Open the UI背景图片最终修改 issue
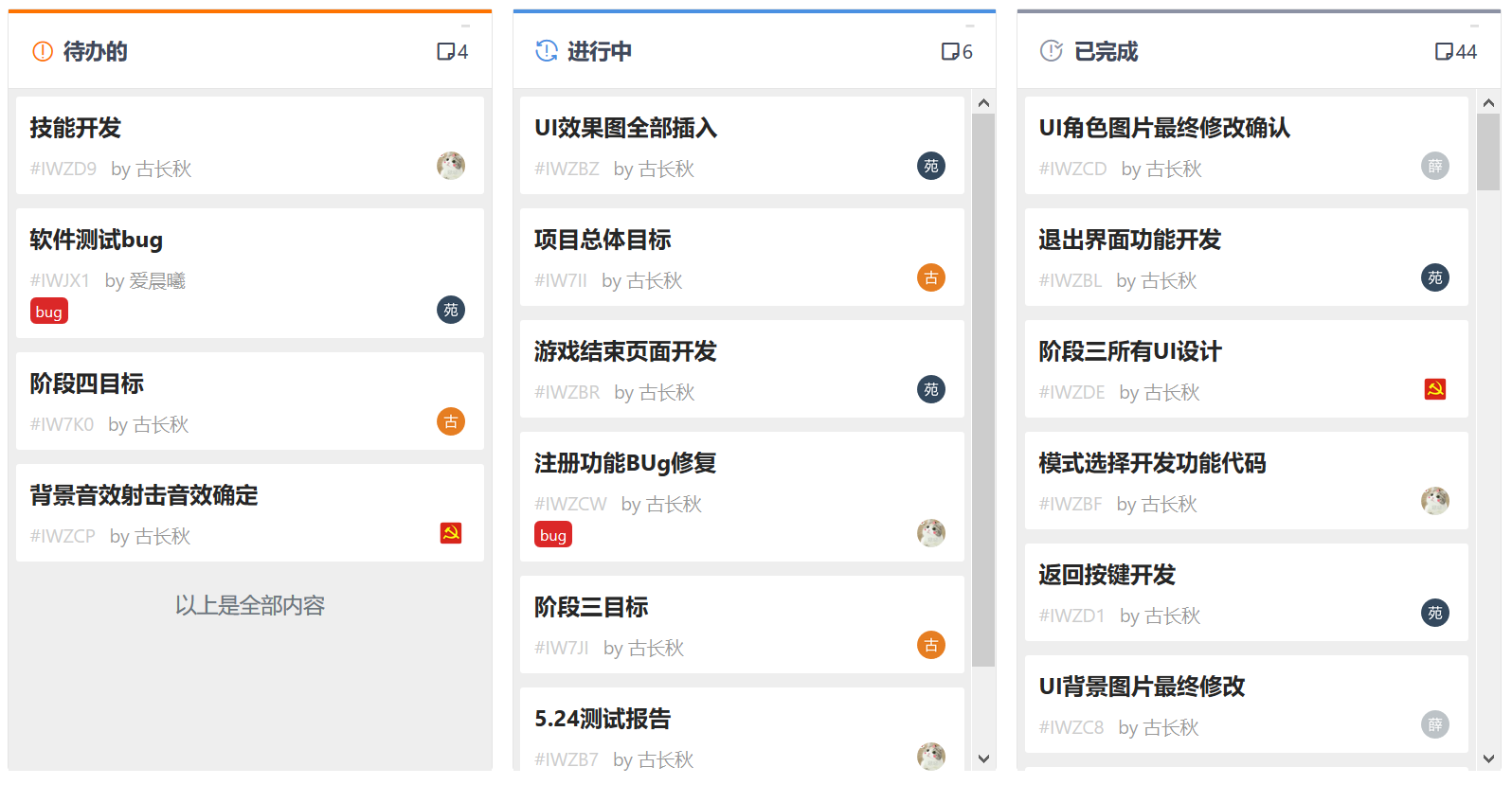Viewport: 1512px width, 785px height. coord(1143,687)
